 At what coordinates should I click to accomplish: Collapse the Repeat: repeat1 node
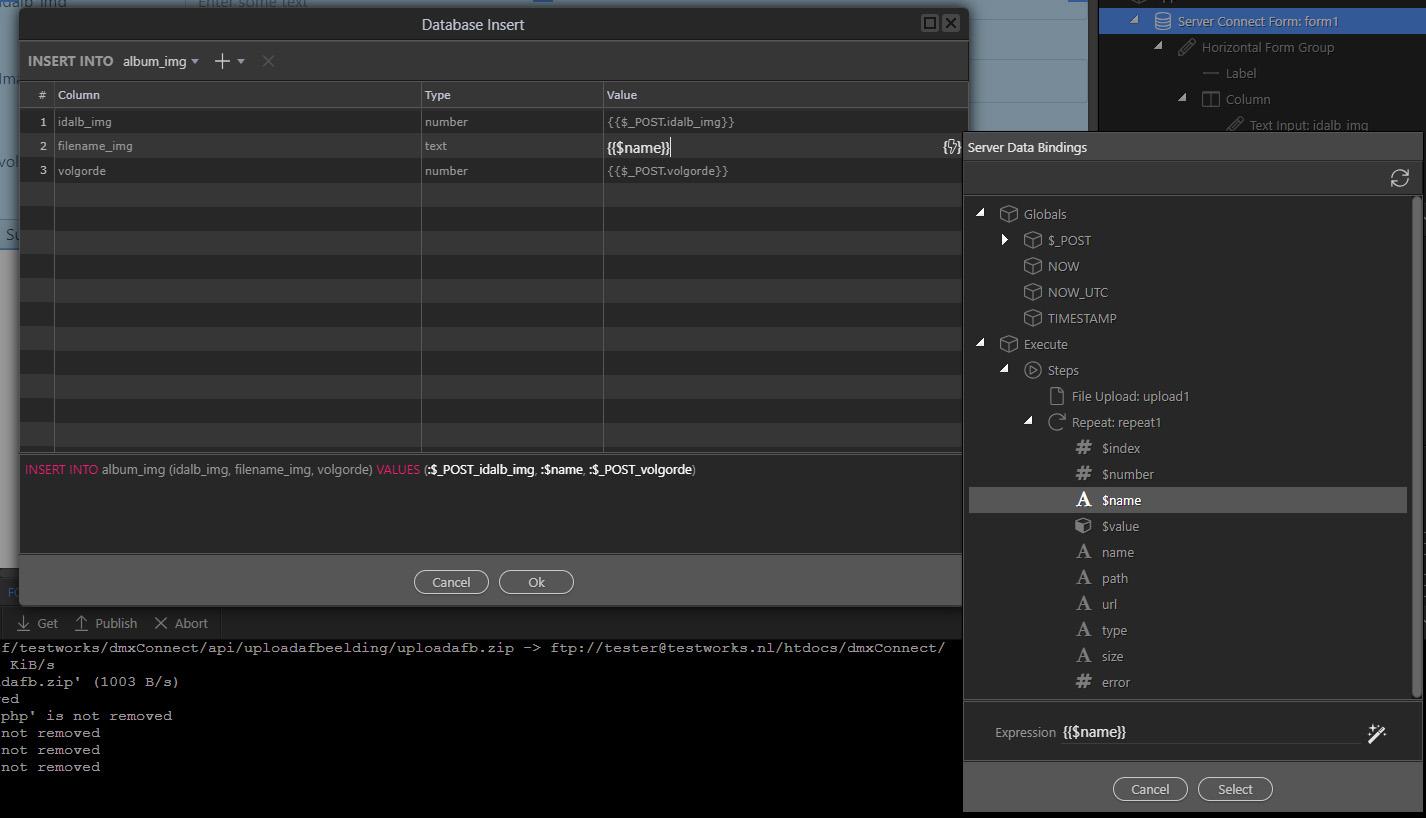click(1028, 422)
